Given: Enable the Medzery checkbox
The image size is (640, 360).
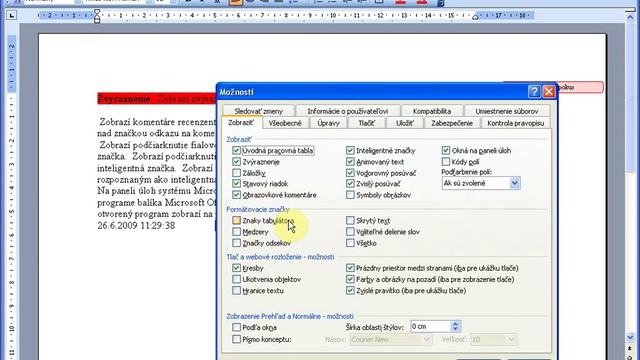Looking at the screenshot, I should [x=236, y=232].
